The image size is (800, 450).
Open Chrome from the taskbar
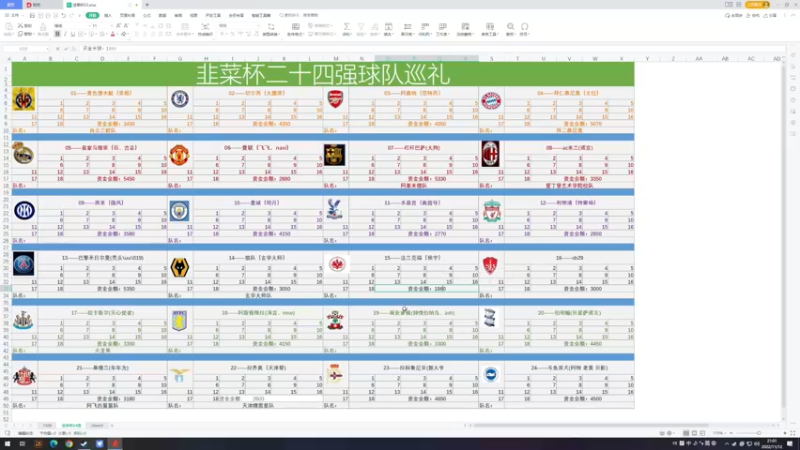69,444
